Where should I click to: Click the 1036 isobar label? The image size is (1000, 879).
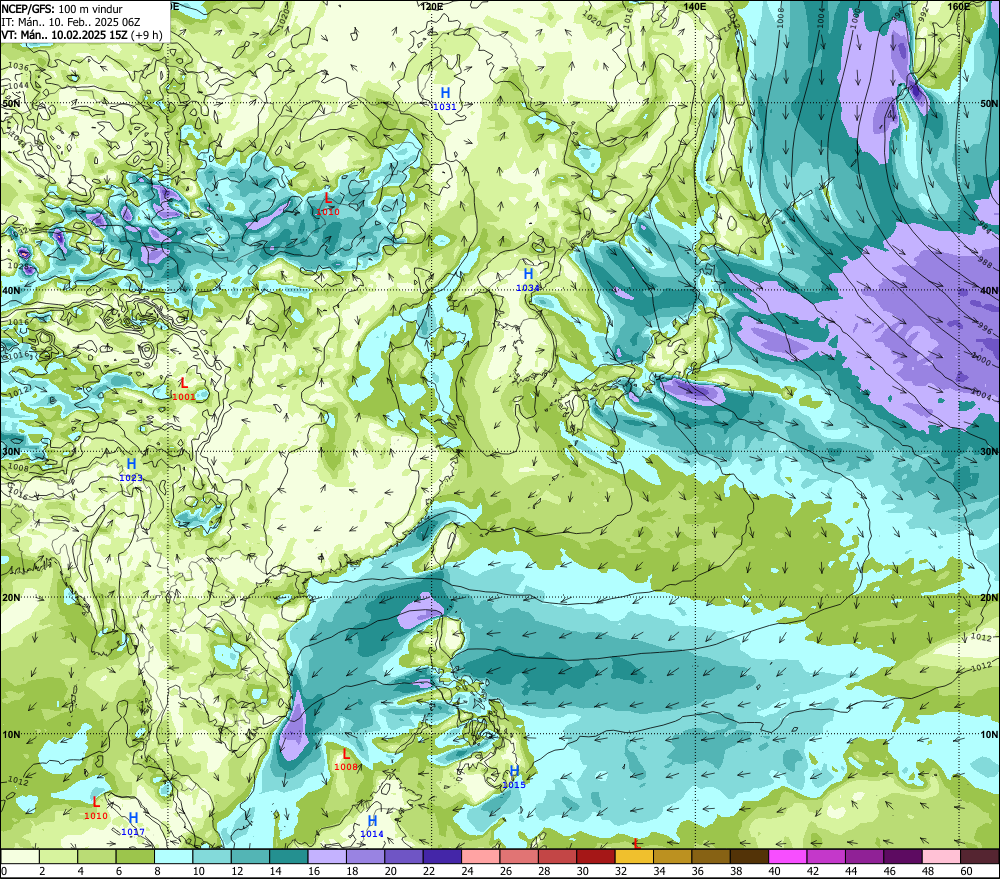click(18, 66)
